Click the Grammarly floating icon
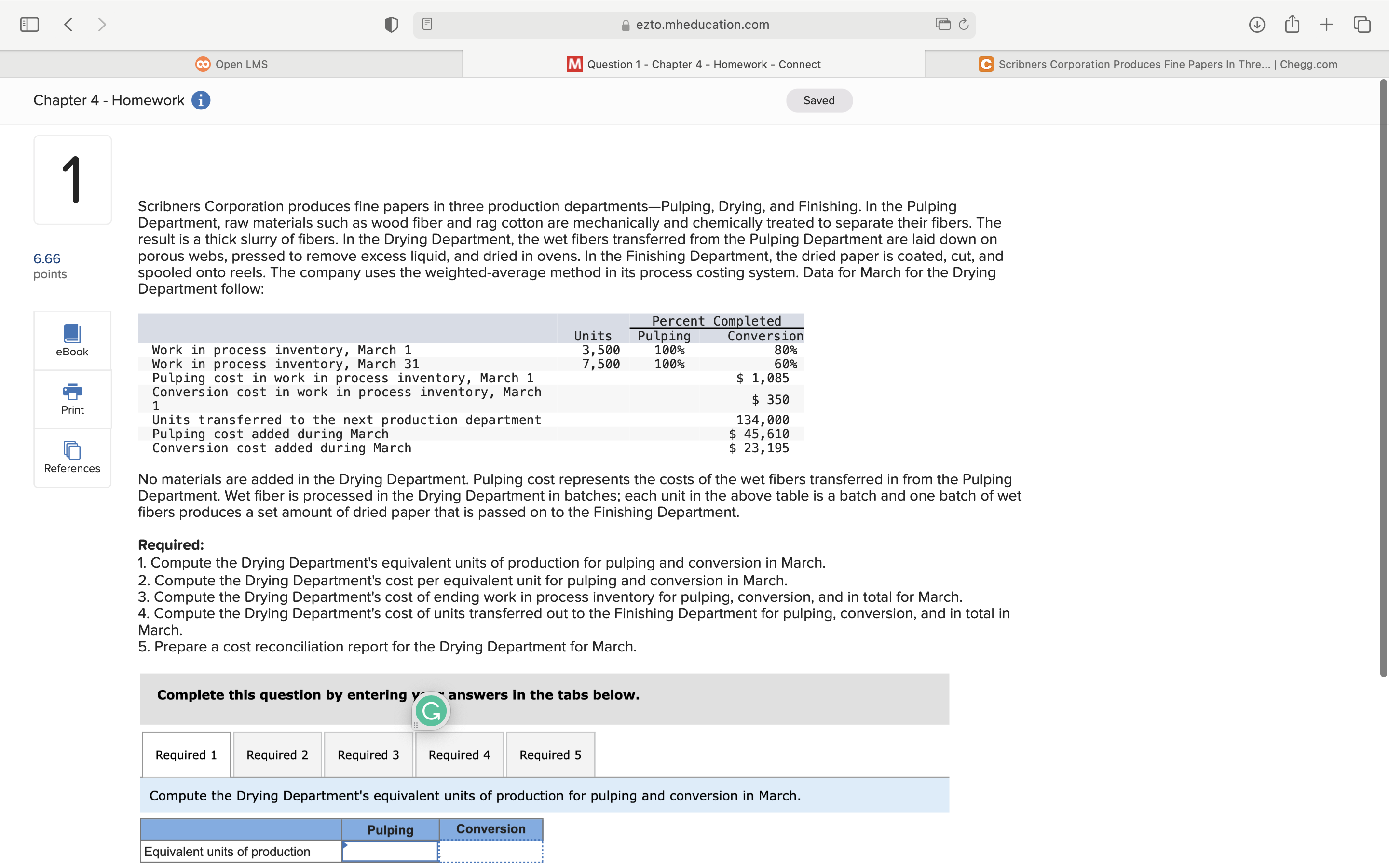The image size is (1389, 868). [431, 711]
